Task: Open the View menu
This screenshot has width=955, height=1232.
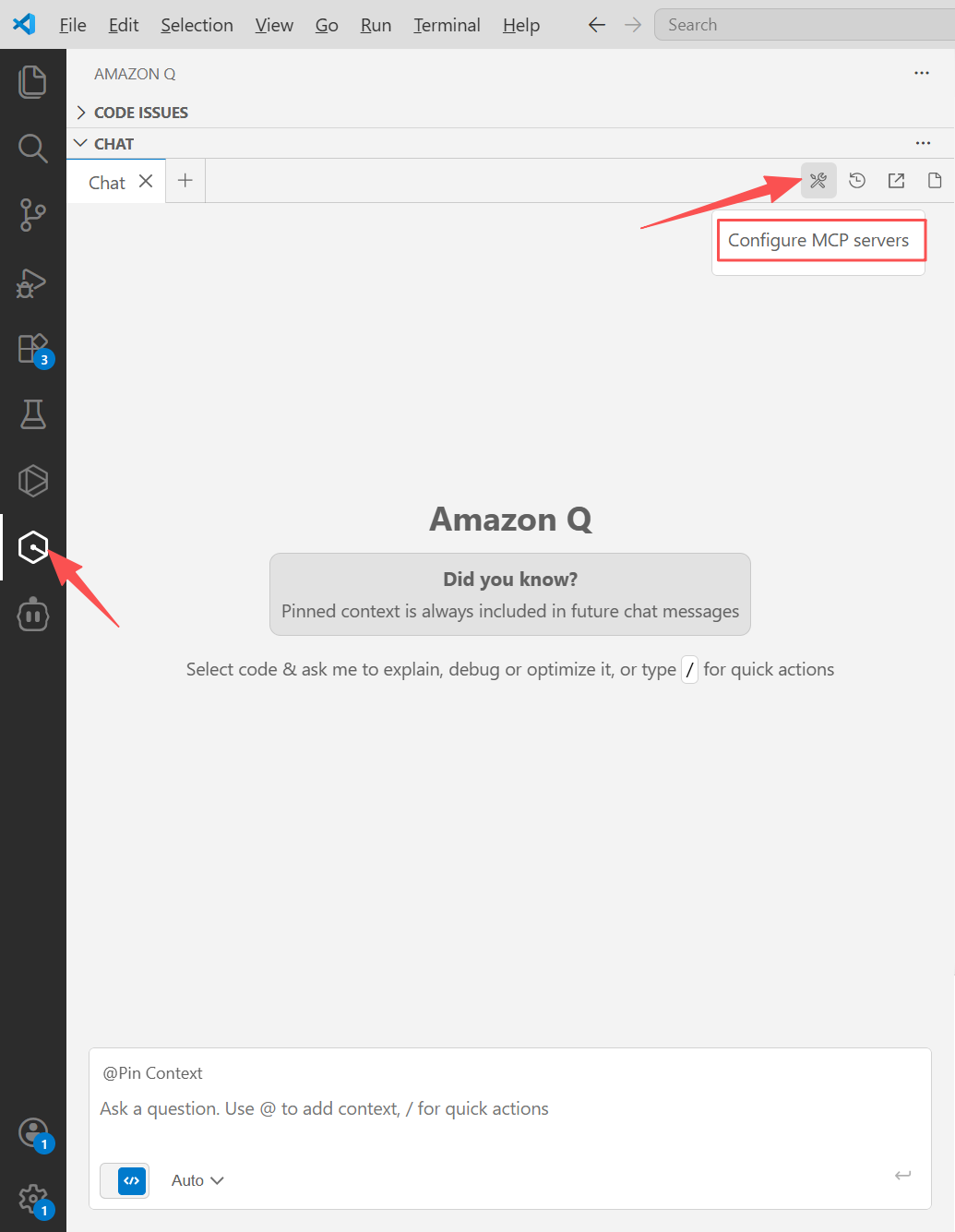Action: (x=274, y=25)
